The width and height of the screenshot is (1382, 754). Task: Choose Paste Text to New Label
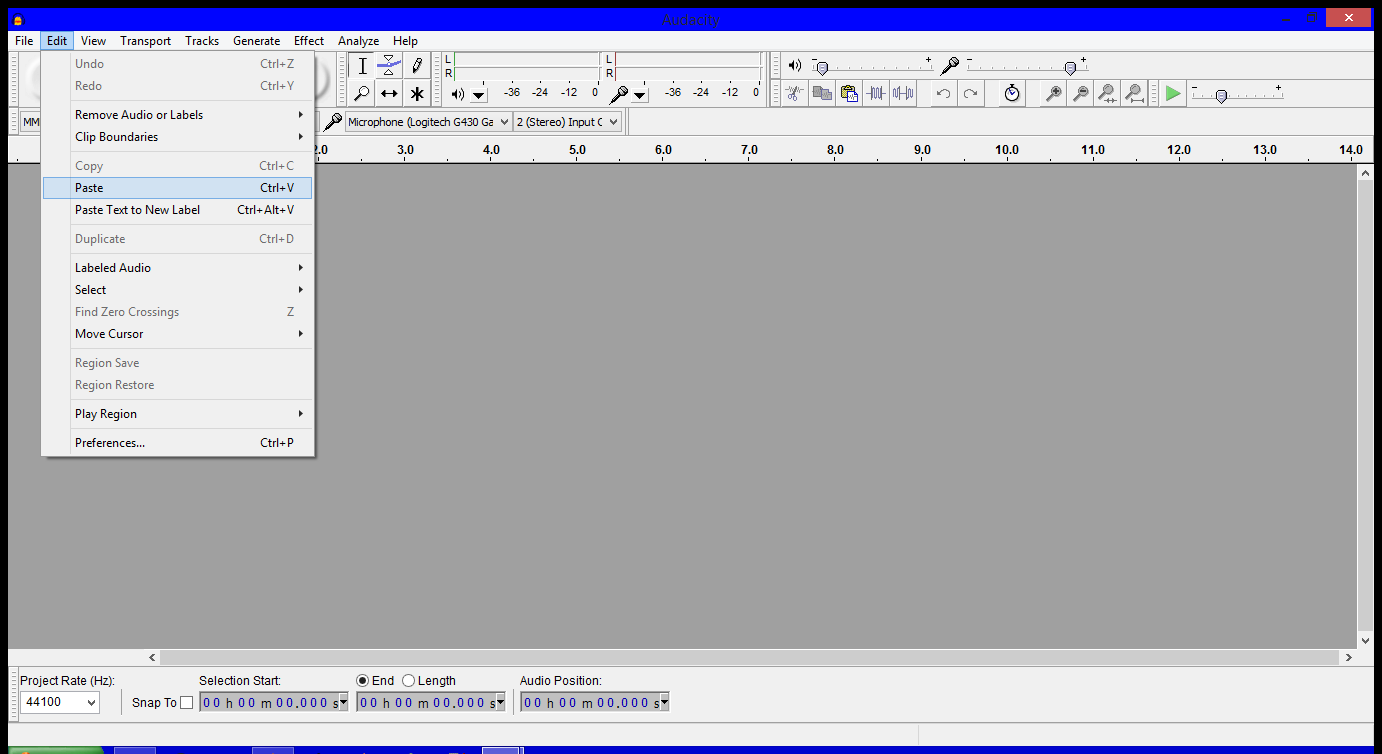coord(178,210)
